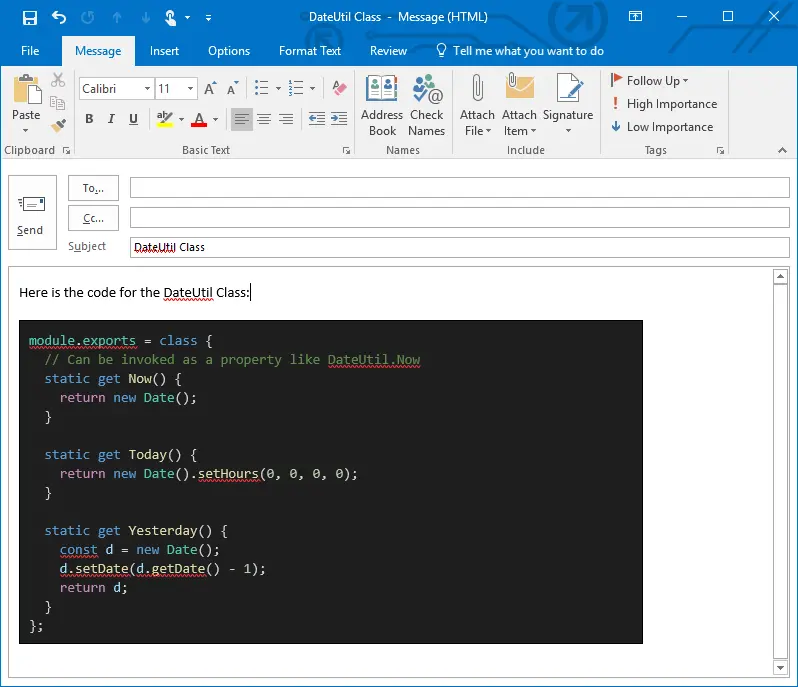Mark message as High Importance
This screenshot has width=798, height=687.
click(x=664, y=104)
